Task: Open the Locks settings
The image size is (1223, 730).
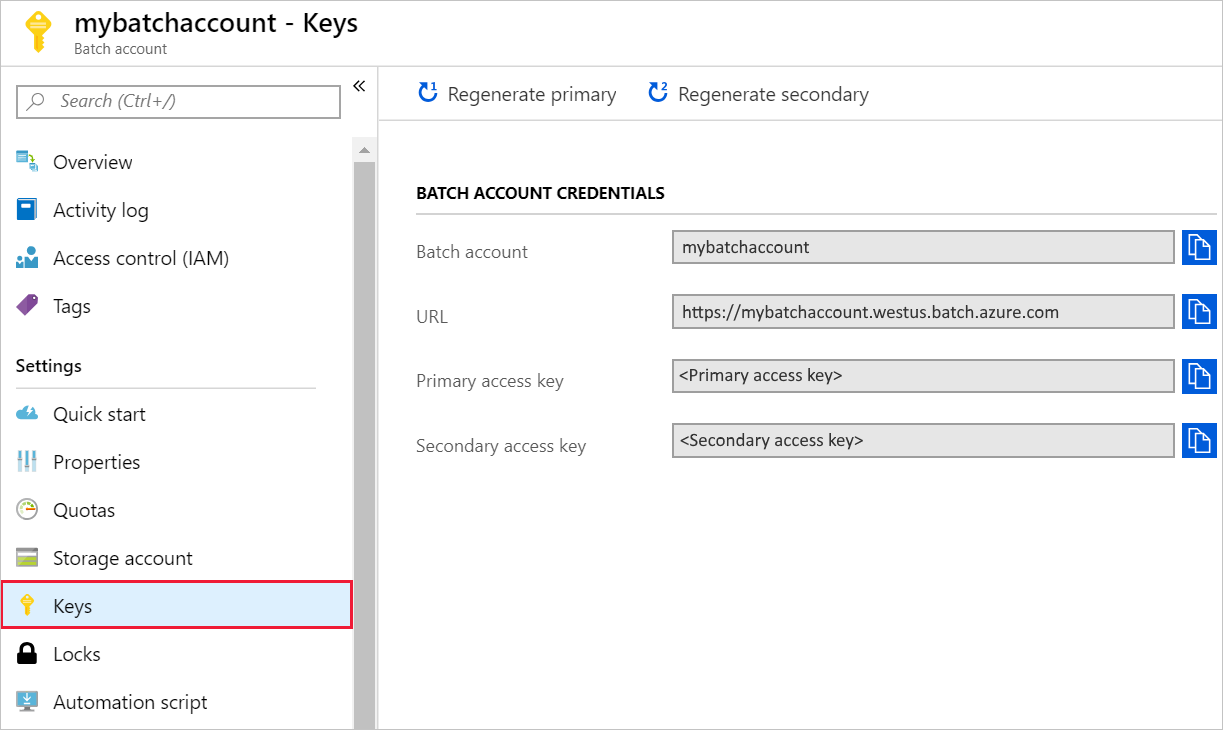Action: [x=76, y=653]
